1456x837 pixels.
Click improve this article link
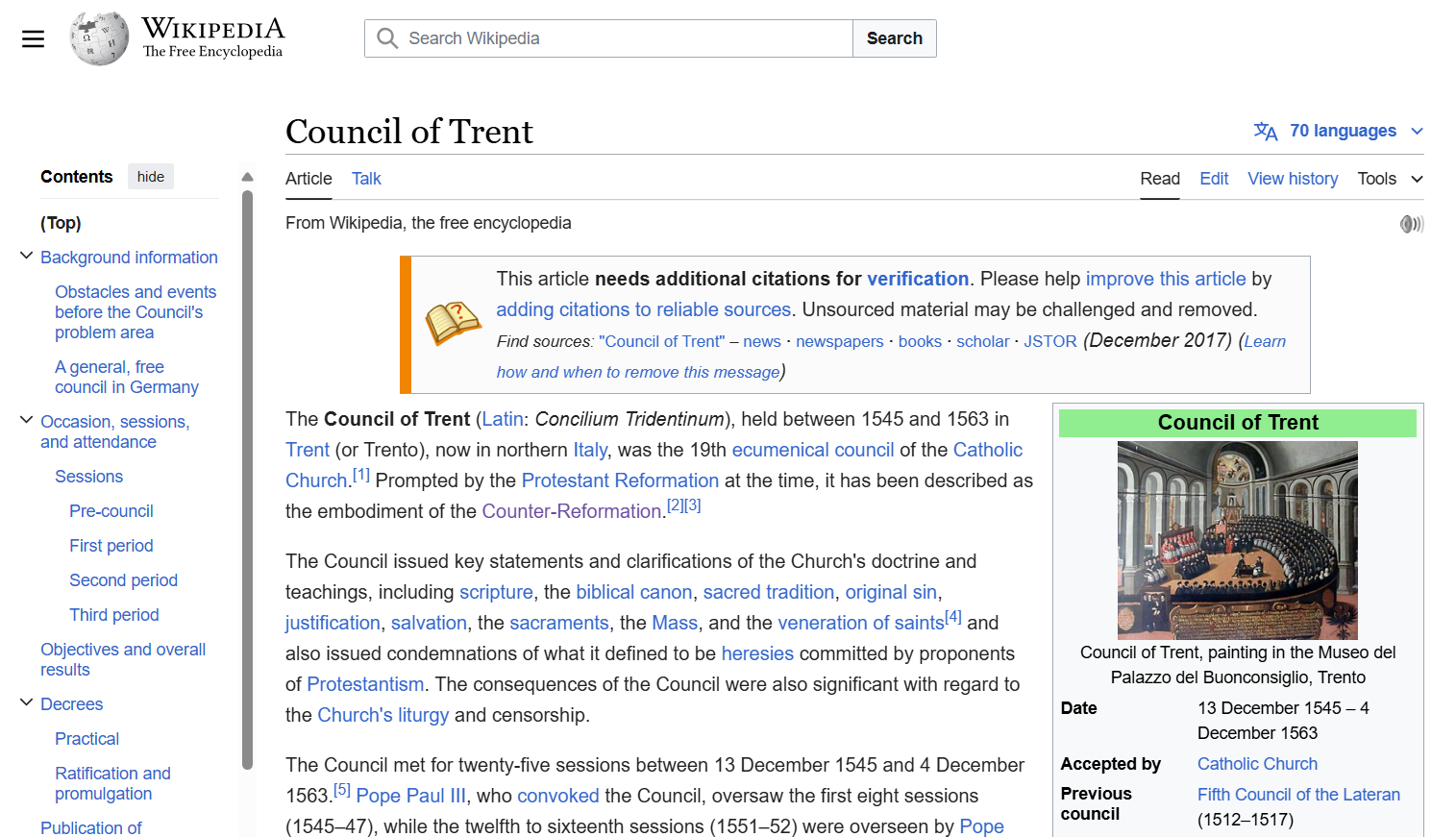point(1166,279)
